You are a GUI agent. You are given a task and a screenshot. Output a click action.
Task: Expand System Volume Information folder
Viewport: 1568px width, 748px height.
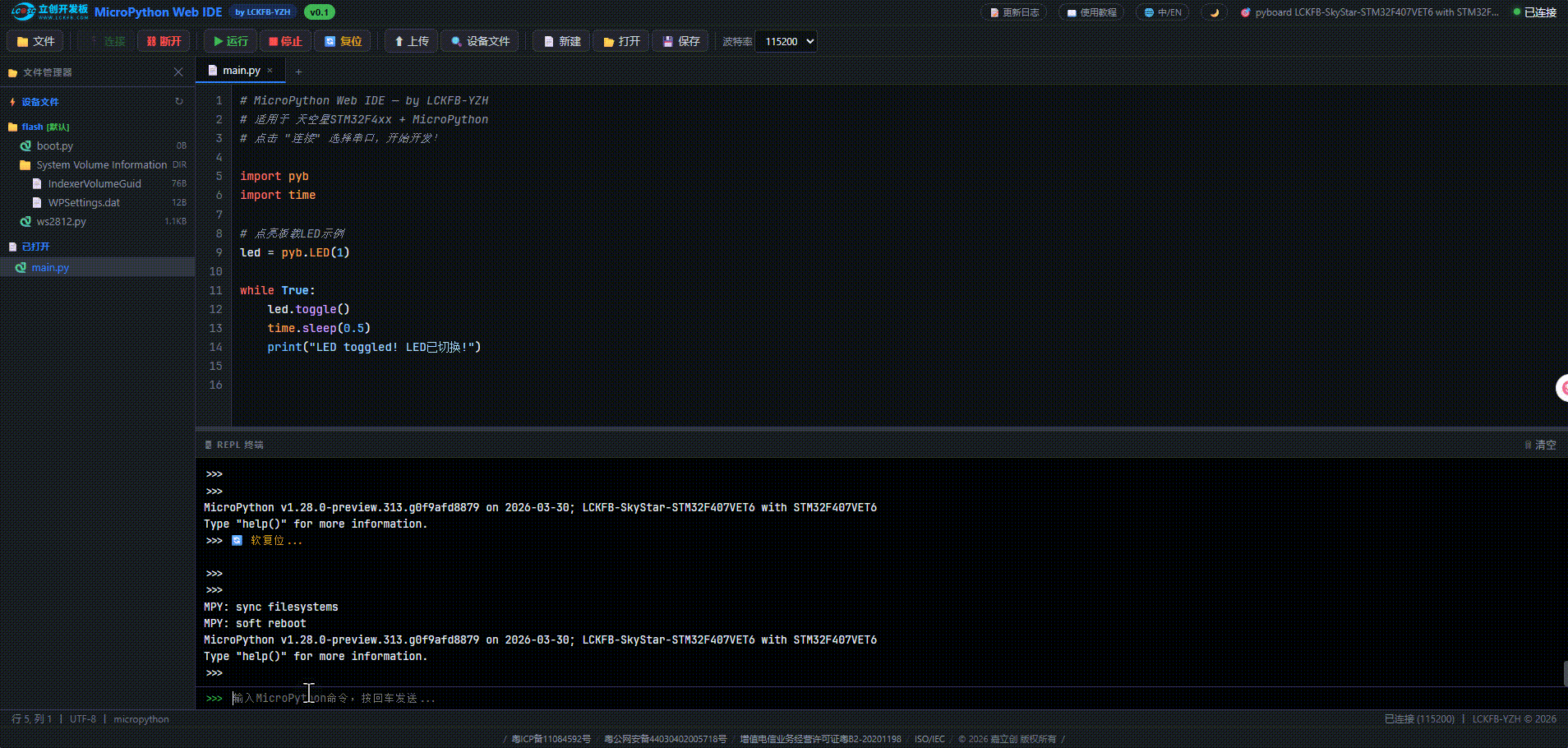(101, 164)
